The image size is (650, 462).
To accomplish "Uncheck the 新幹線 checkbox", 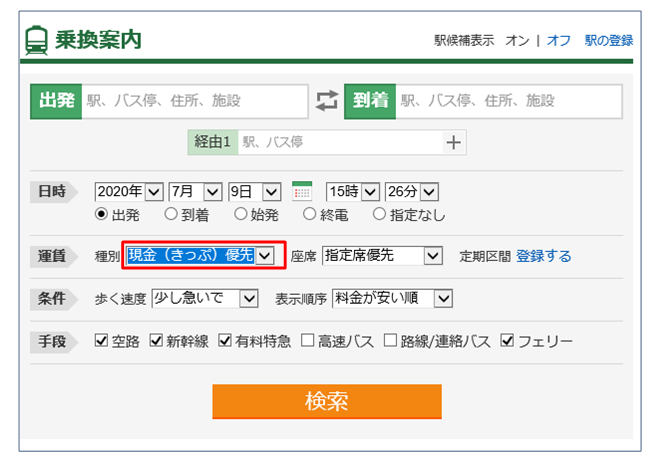I will (156, 340).
